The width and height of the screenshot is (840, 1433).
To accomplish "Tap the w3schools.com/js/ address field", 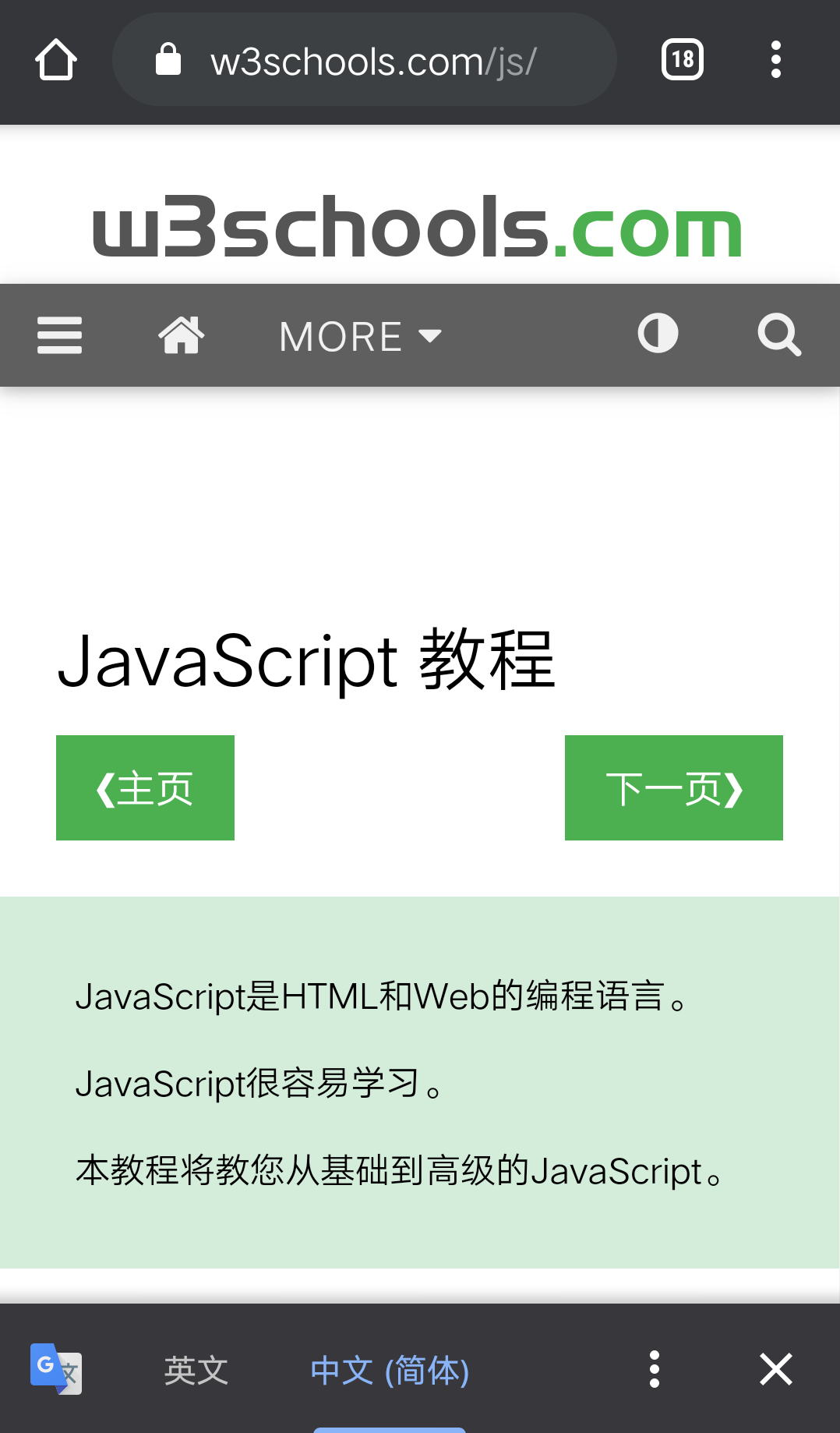I will tap(365, 60).
